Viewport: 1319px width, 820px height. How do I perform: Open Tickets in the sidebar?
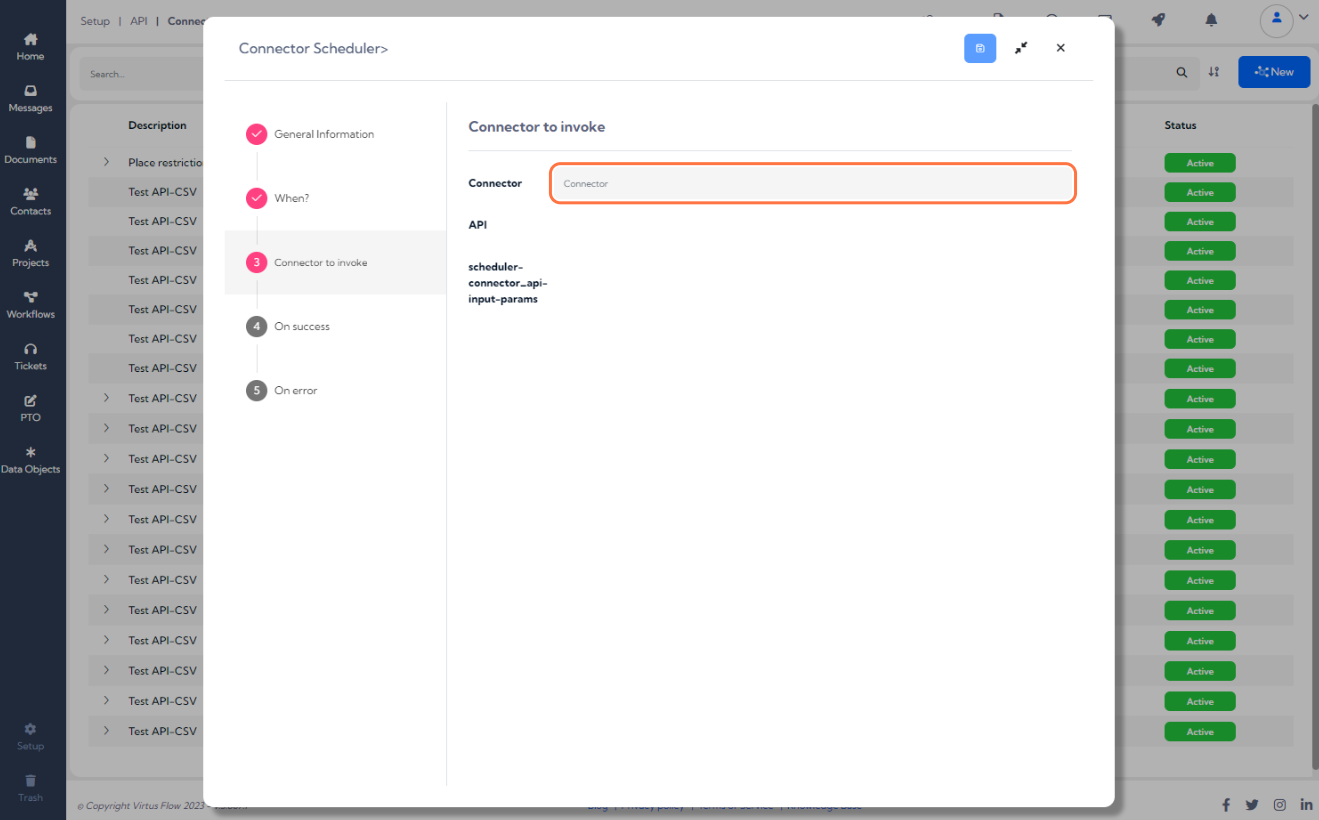point(30,357)
